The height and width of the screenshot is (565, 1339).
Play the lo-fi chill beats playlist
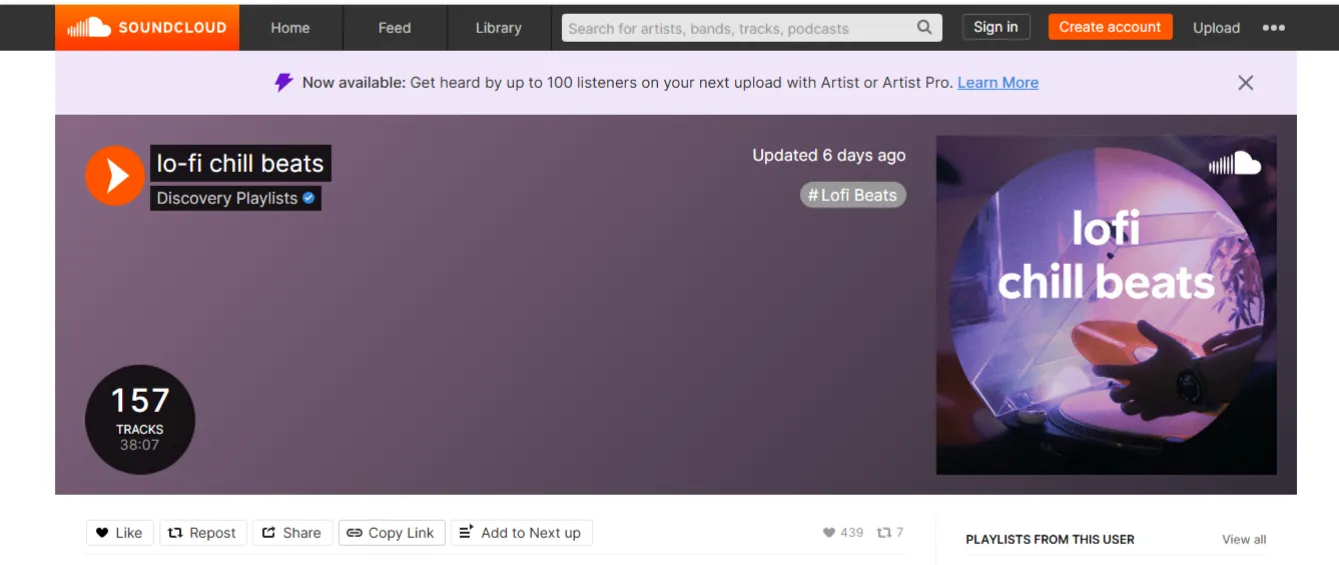point(115,176)
